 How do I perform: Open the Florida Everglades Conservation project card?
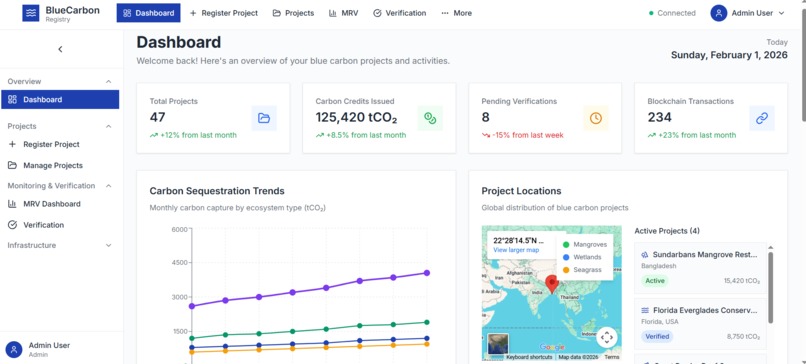tap(700, 324)
